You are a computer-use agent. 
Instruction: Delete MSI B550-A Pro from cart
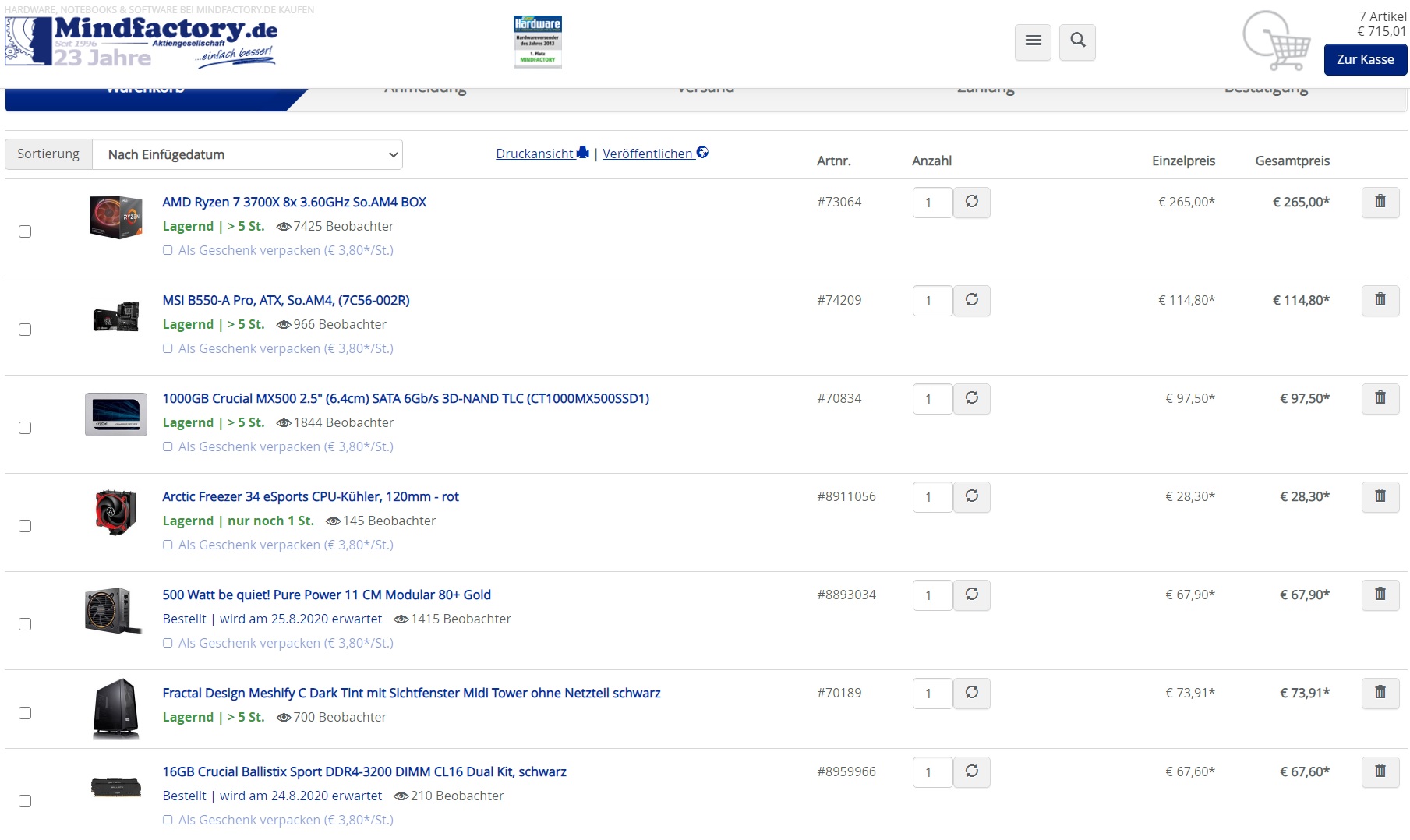[1380, 301]
